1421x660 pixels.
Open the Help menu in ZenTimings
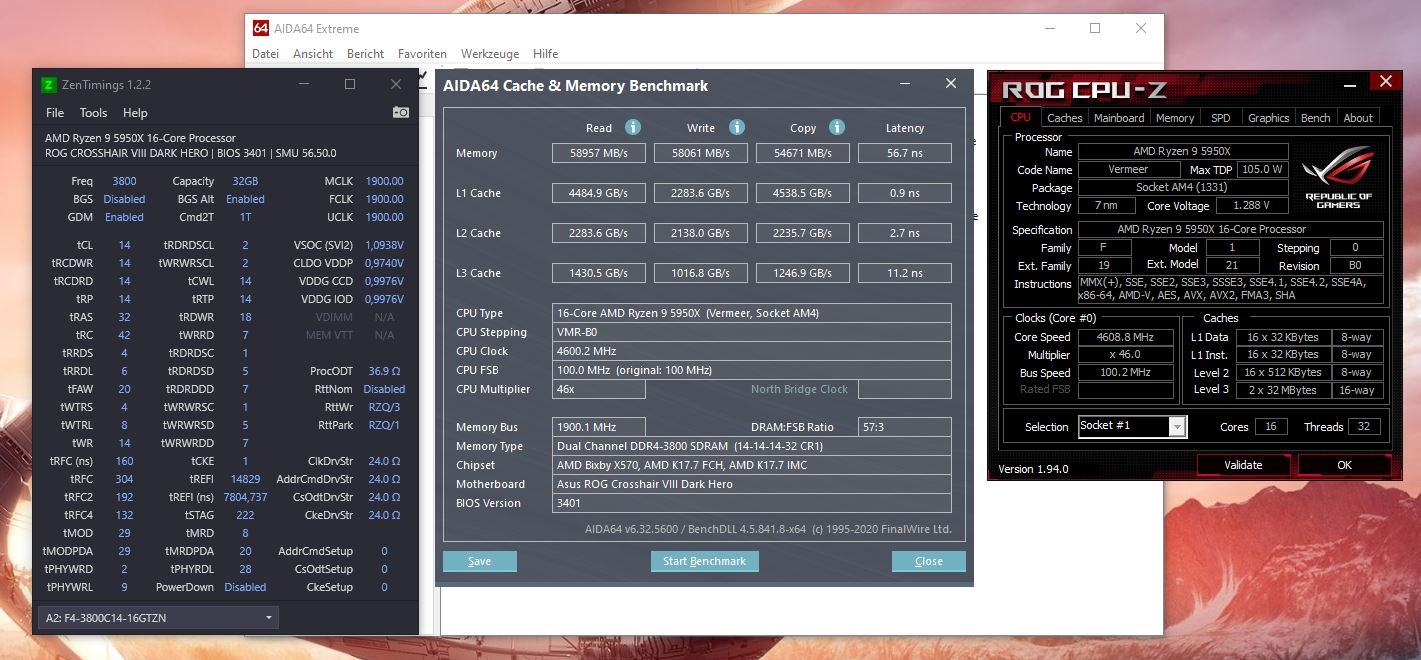click(135, 113)
